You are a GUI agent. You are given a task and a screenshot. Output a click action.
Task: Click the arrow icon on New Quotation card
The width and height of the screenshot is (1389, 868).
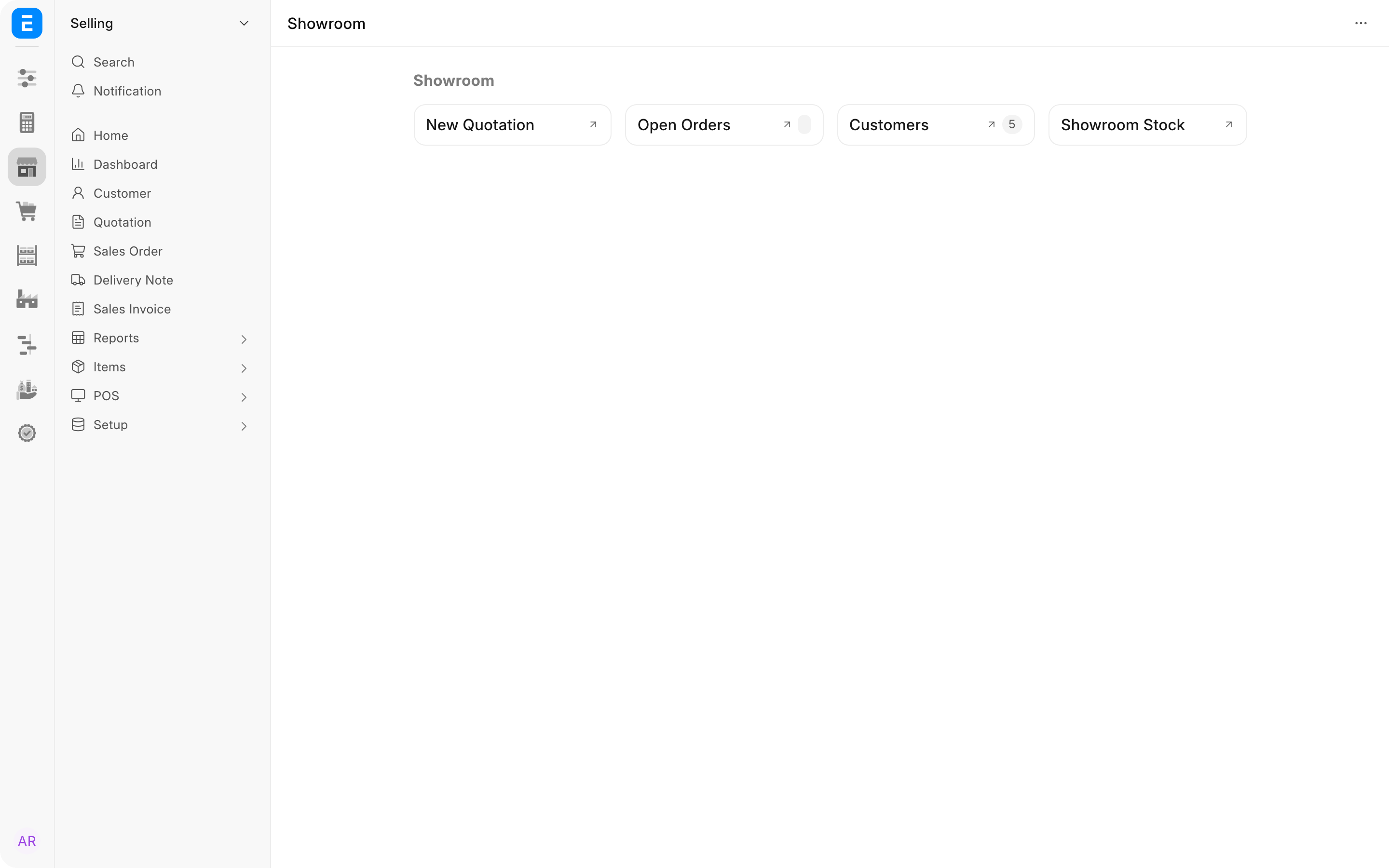coord(593,124)
